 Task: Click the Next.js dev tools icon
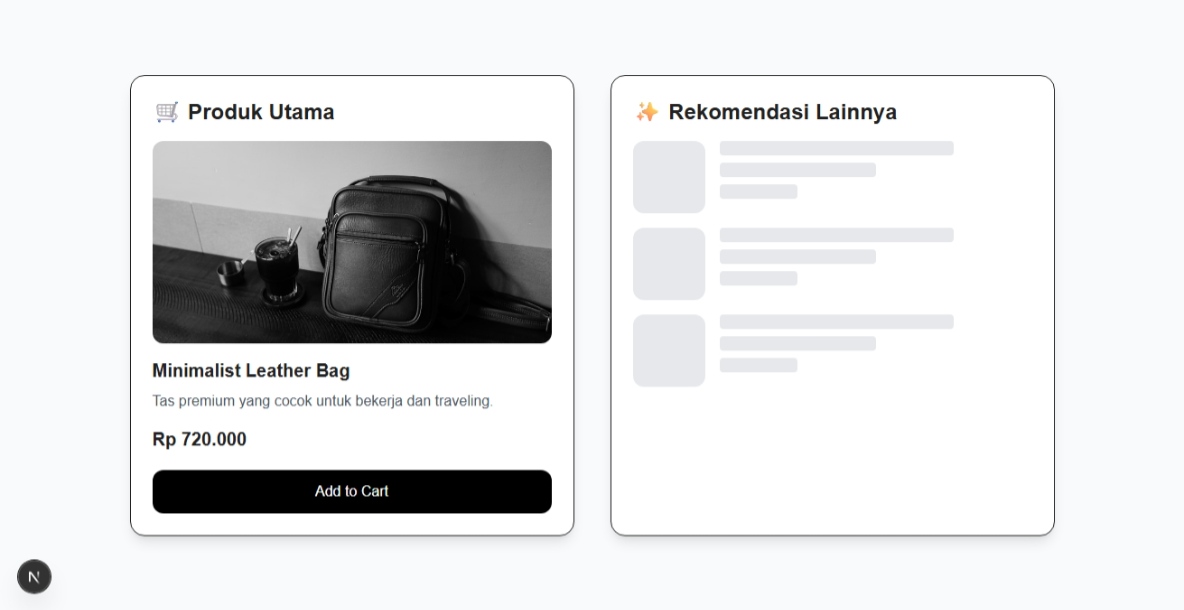click(34, 576)
